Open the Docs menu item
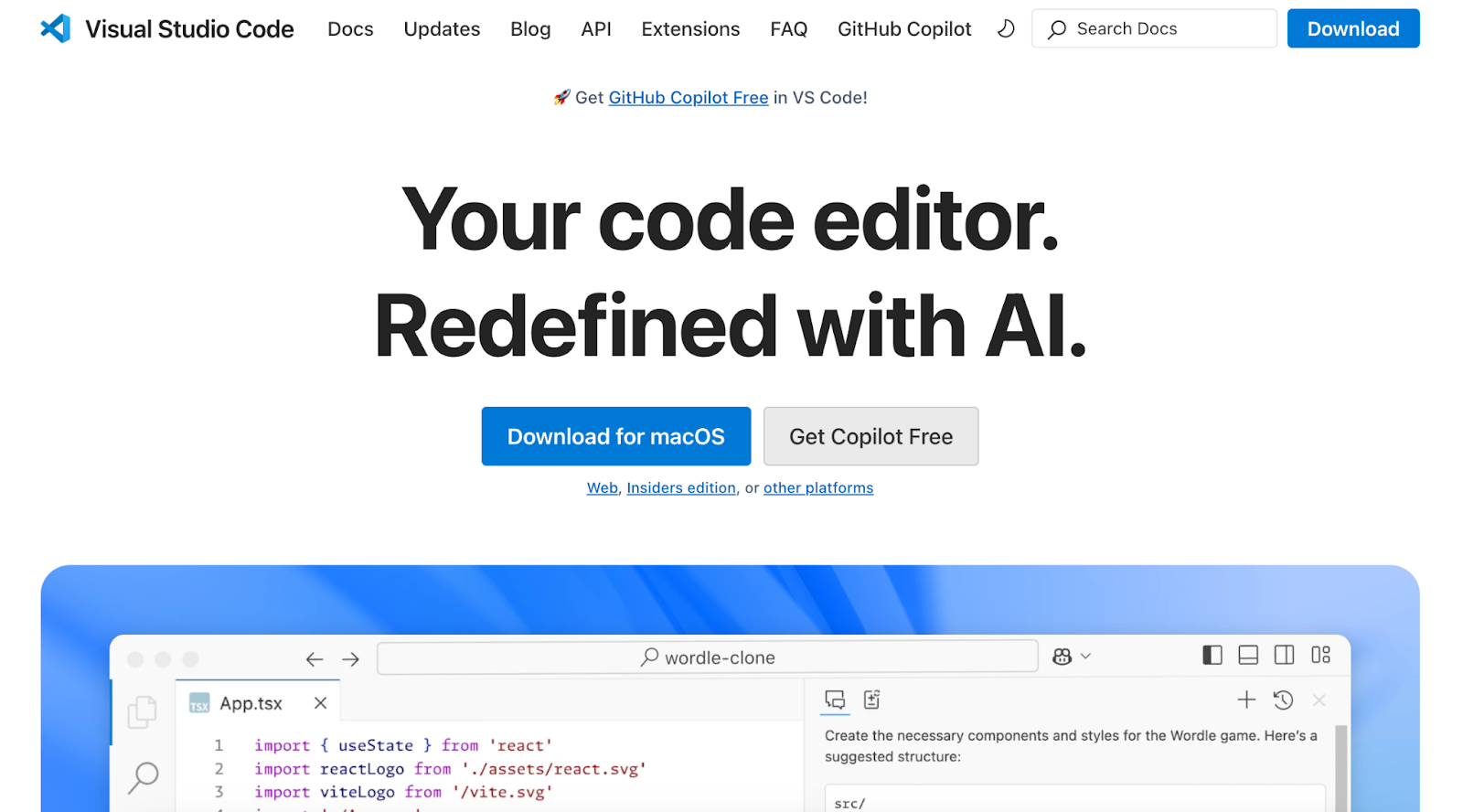This screenshot has height=812, width=1463. pos(350,29)
